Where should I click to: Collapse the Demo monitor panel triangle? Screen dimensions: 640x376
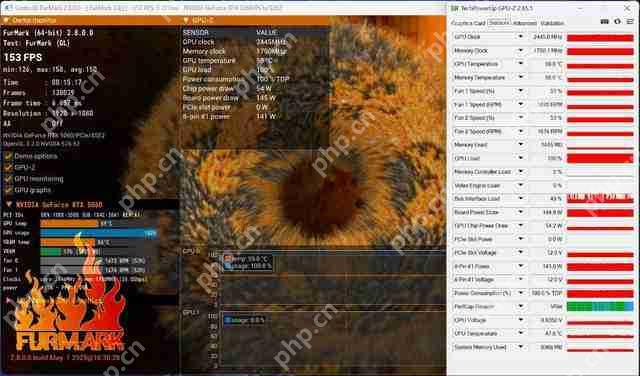click(6, 20)
